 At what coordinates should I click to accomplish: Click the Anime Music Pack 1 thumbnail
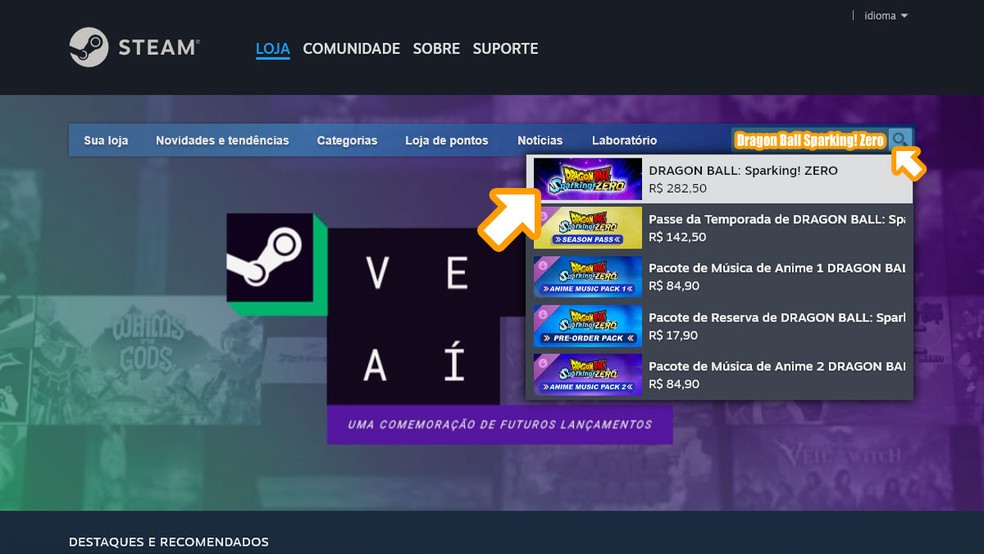pos(587,277)
